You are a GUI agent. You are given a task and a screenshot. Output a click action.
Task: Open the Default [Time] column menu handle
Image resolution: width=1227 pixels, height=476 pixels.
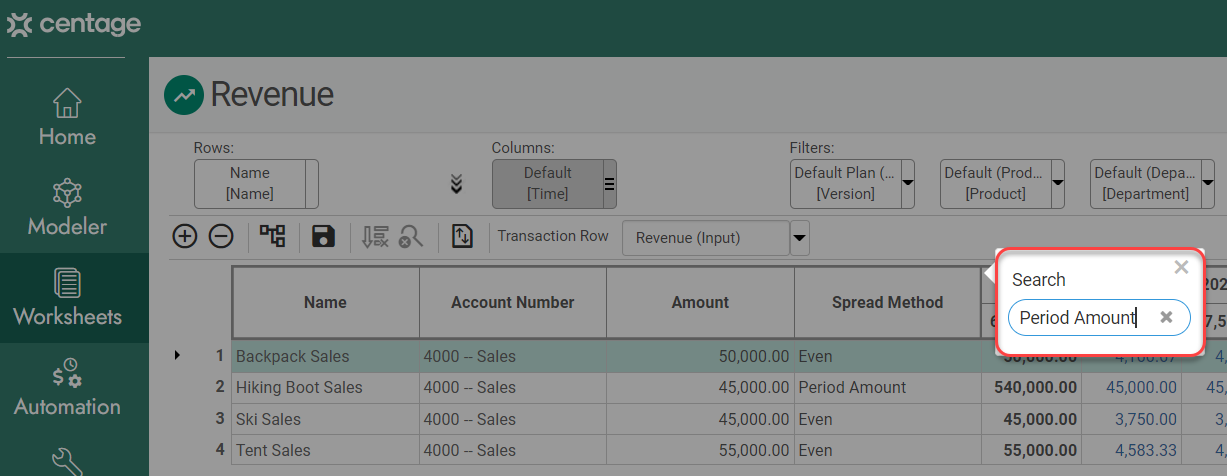coord(610,184)
